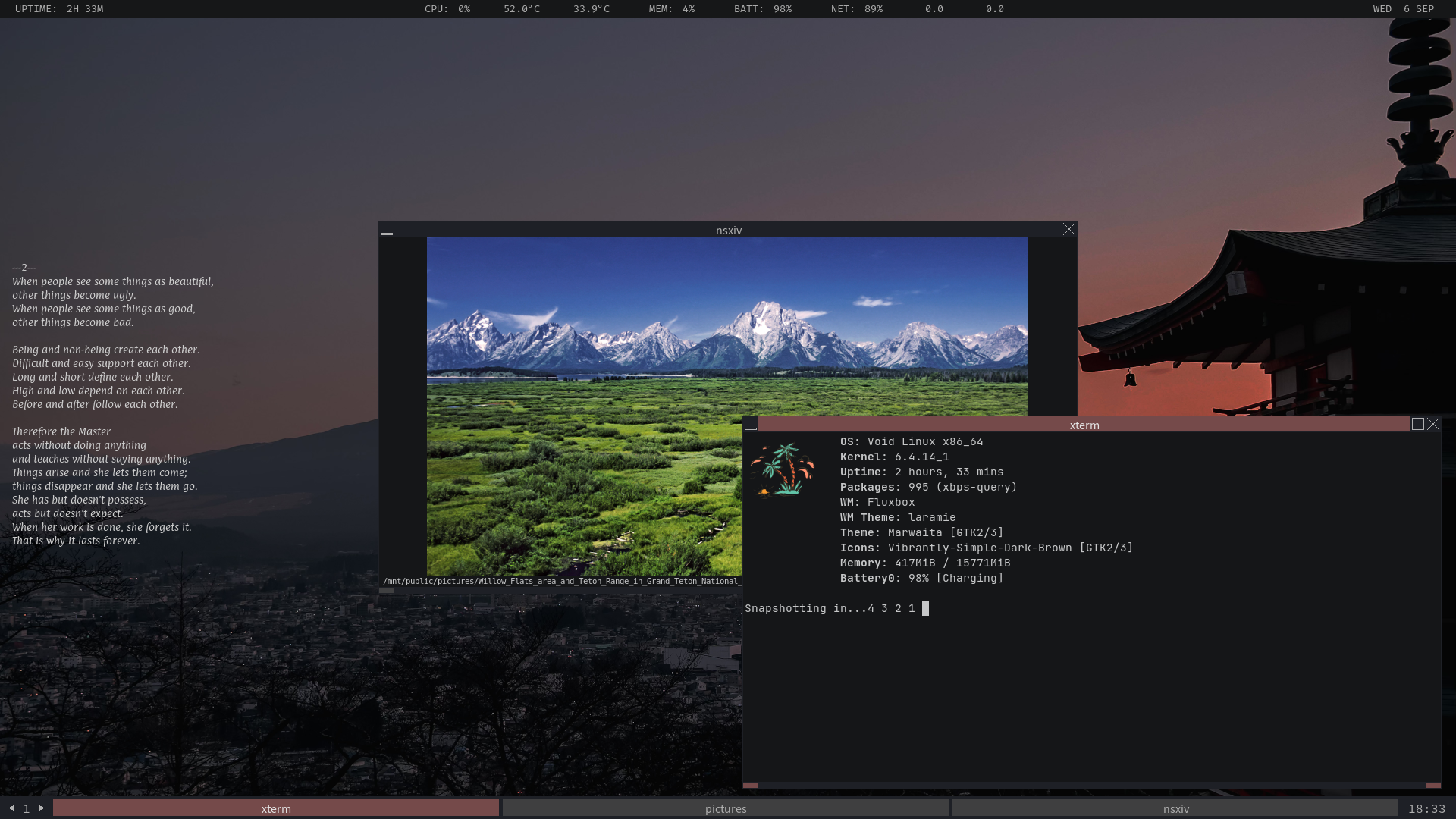Close the nsxiv image viewer window

tap(1068, 230)
